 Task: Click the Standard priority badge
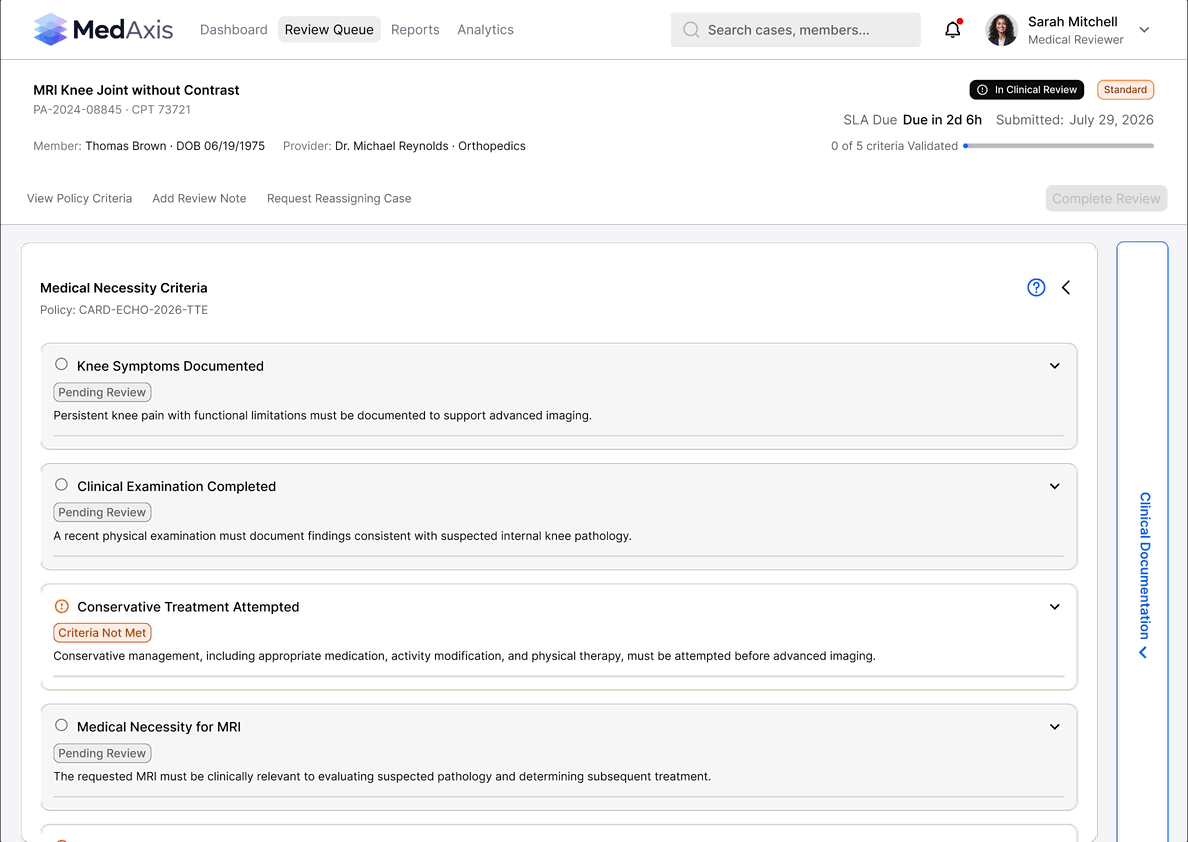(x=1125, y=89)
